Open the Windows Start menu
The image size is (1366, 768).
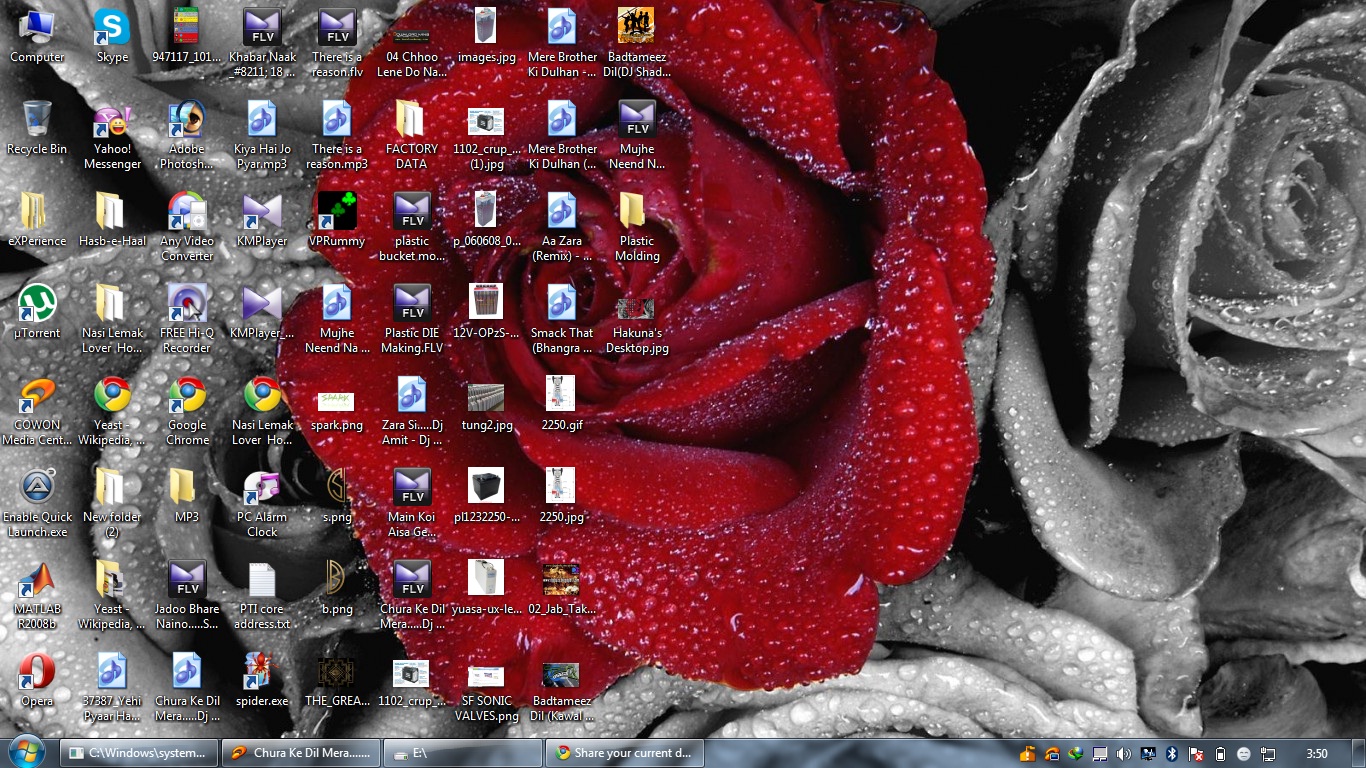pyautogui.click(x=26, y=752)
